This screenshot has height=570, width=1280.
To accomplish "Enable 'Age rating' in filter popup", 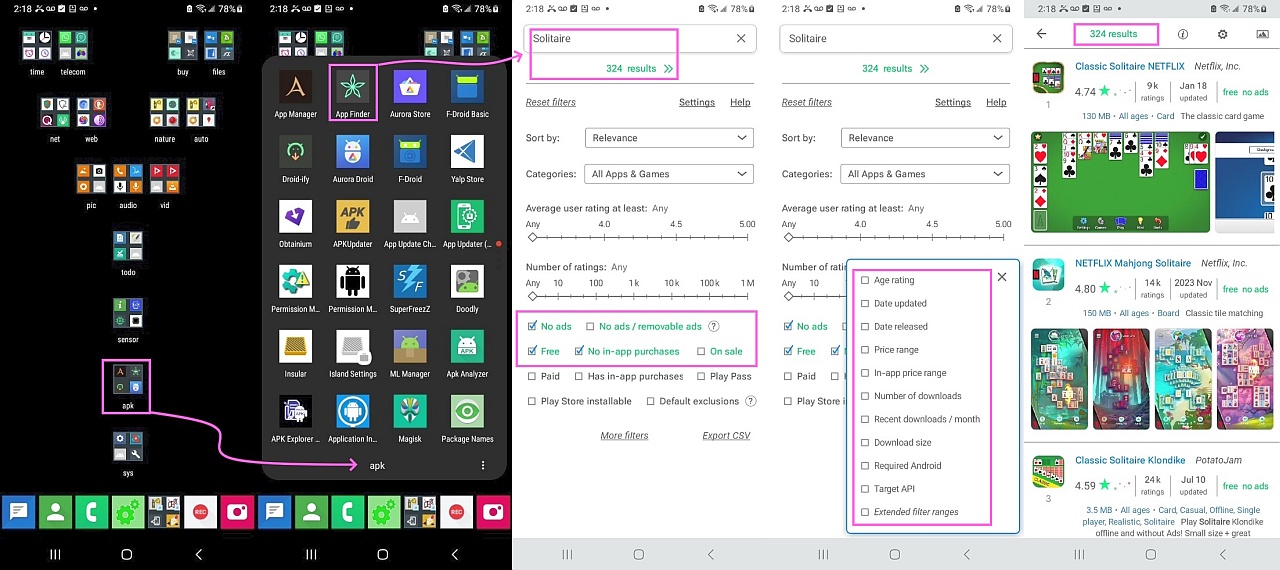I will [x=865, y=280].
